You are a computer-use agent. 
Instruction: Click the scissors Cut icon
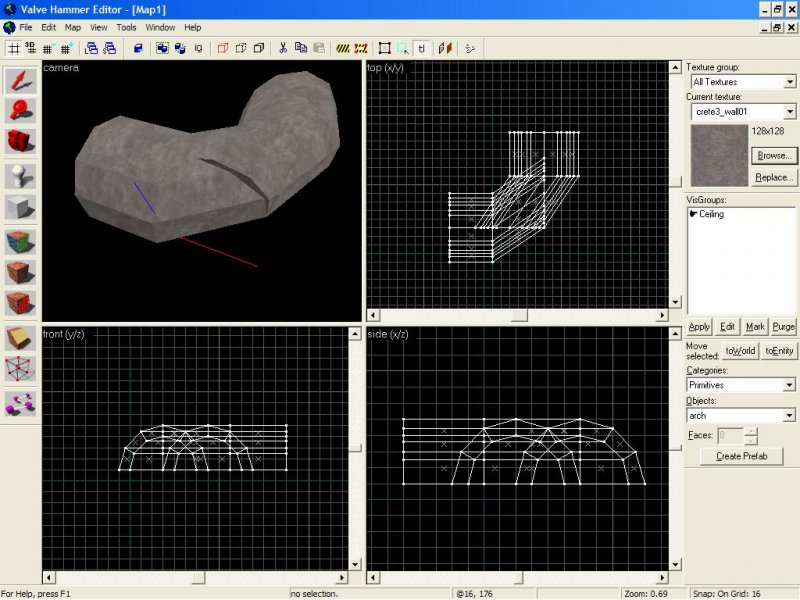point(283,47)
